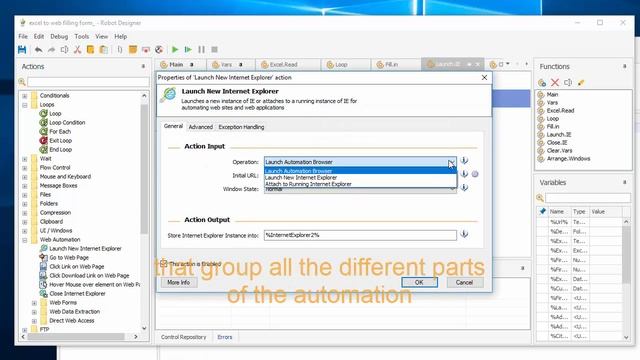Collapse the Loops folder
The image size is (640, 360).
[24, 105]
